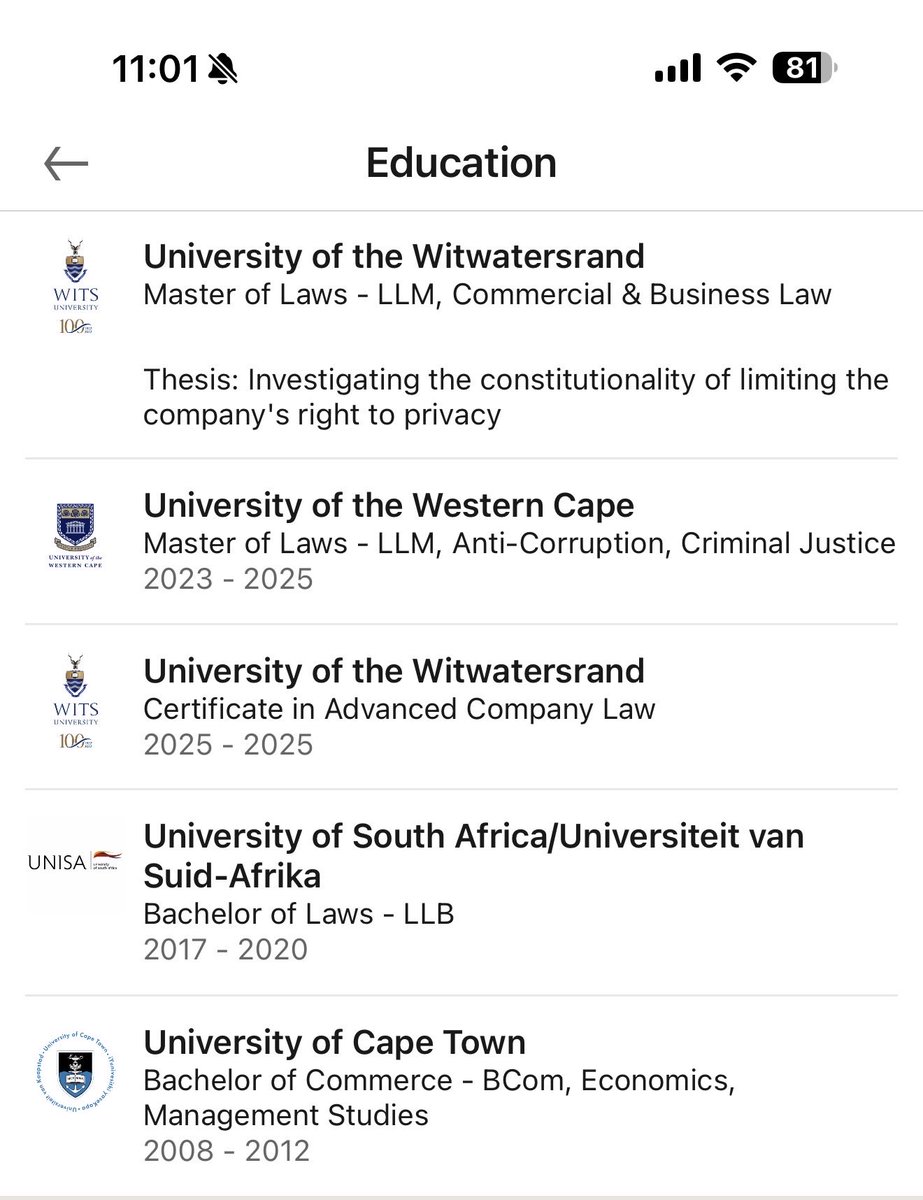This screenshot has width=923, height=1200.
Task: Open University of South Africa entry title
Action: pyautogui.click(x=474, y=856)
